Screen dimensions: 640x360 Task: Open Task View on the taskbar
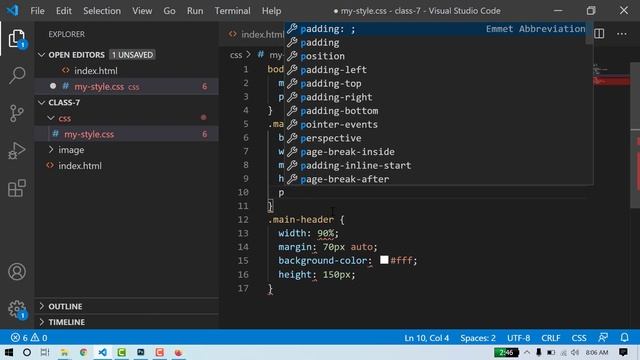(45, 352)
